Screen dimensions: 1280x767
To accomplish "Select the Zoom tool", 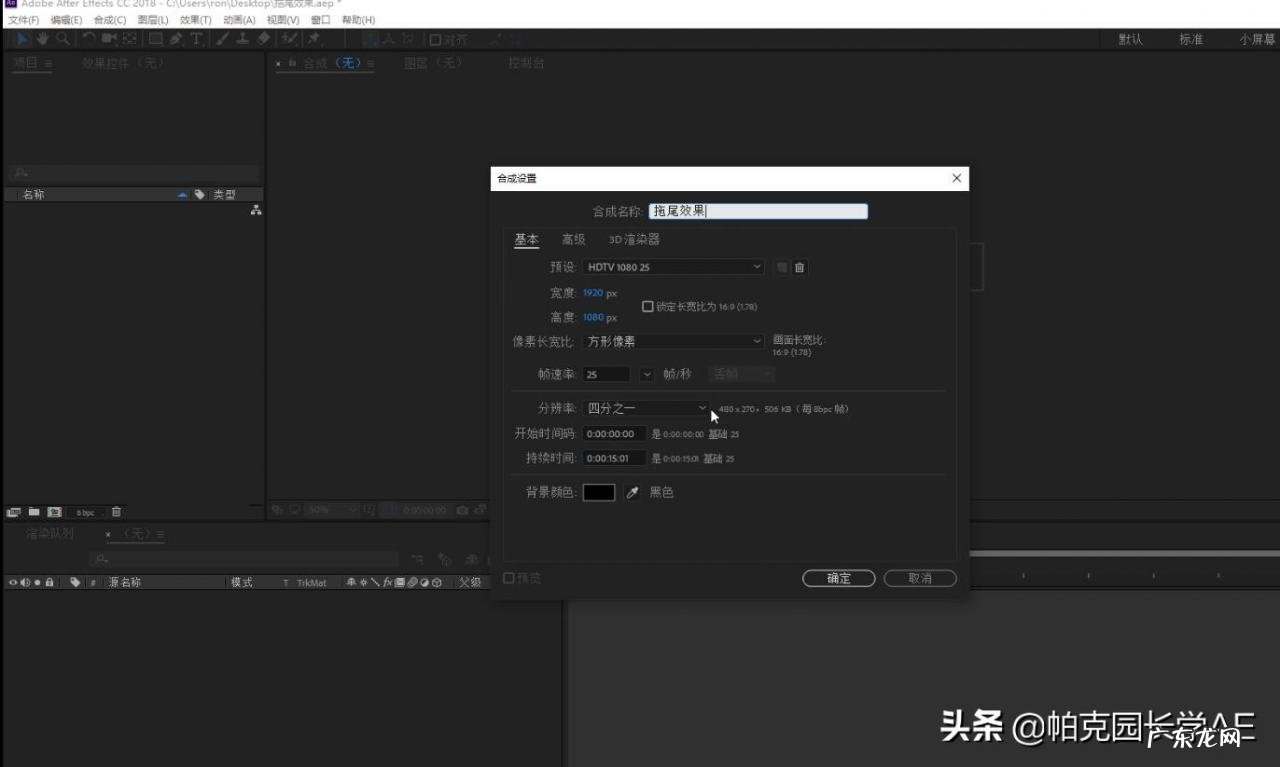I will tap(61, 39).
